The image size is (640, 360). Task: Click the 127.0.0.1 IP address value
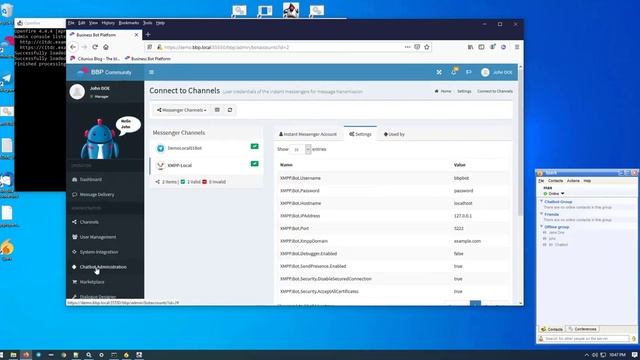[462, 216]
